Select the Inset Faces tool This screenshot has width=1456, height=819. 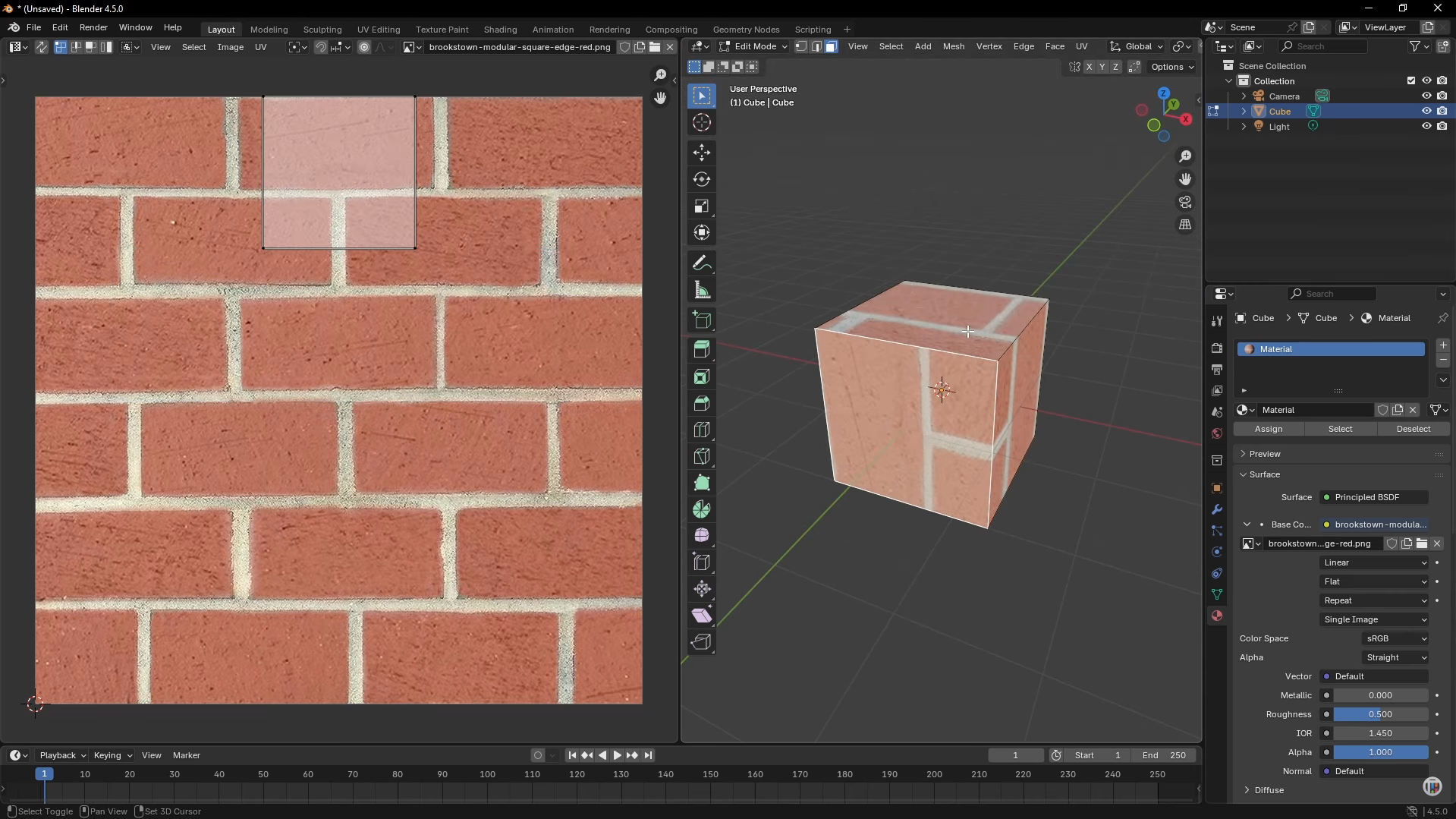click(702, 376)
